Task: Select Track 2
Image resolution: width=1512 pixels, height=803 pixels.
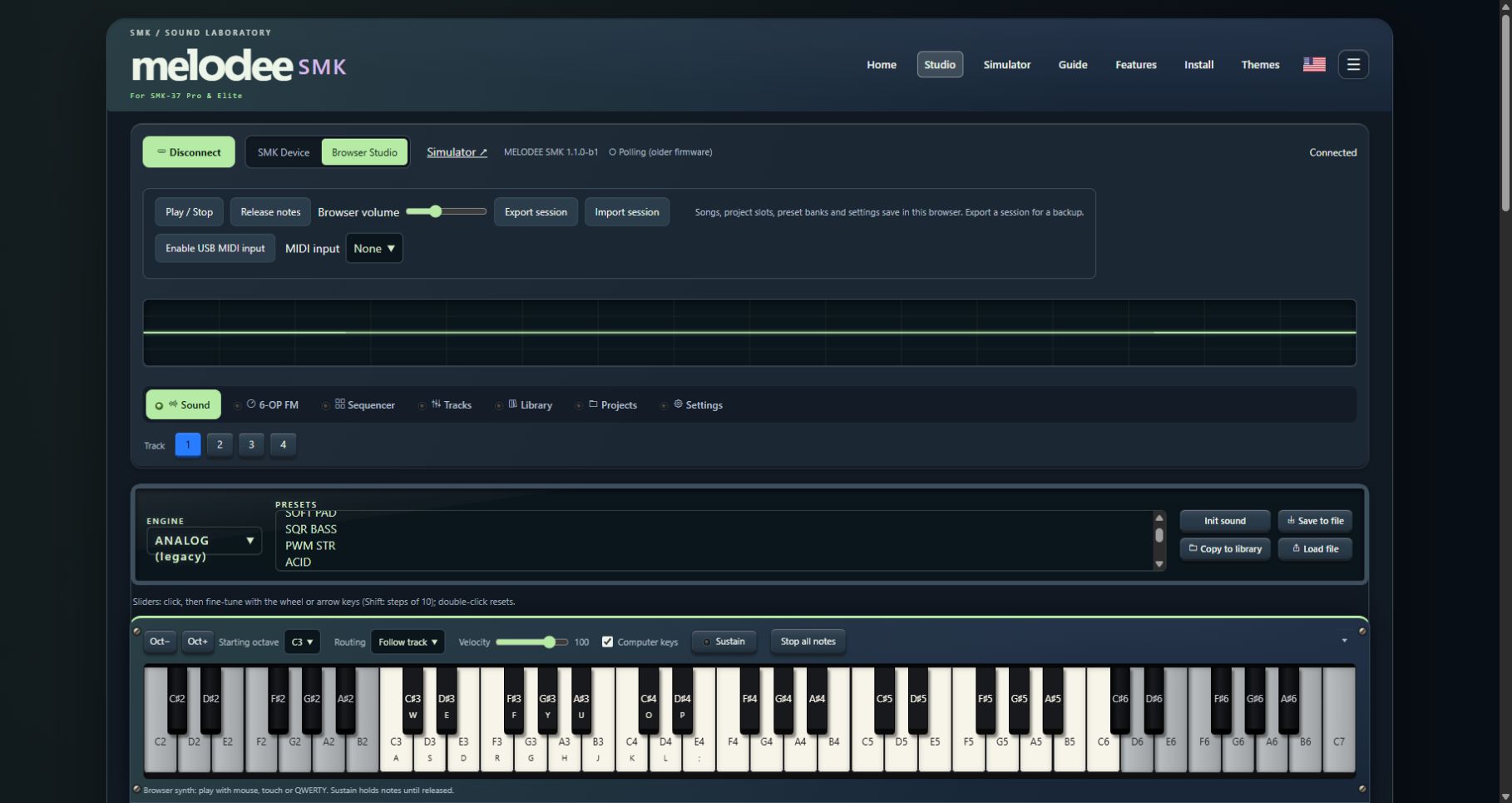Action: pyautogui.click(x=220, y=444)
